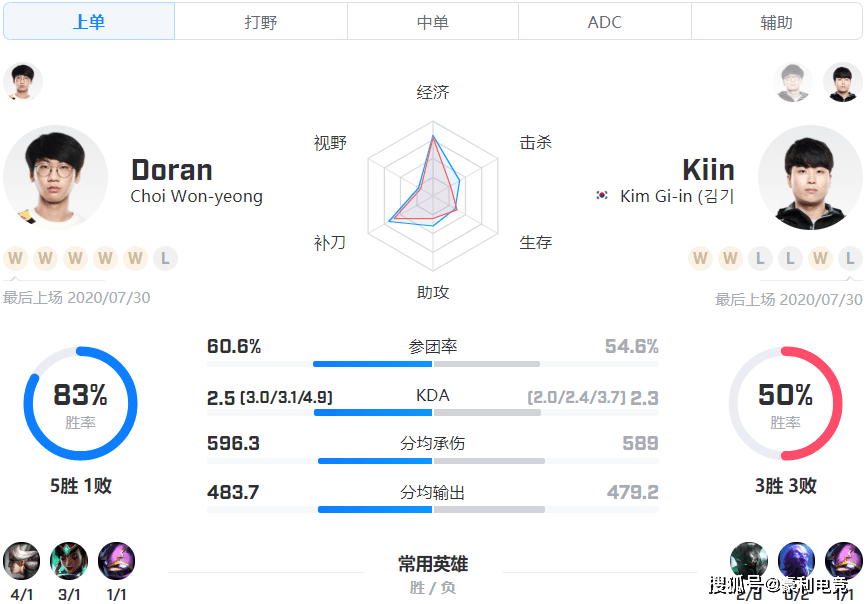Click the Korean flag beside Kim Gi-in

[x=602, y=196]
